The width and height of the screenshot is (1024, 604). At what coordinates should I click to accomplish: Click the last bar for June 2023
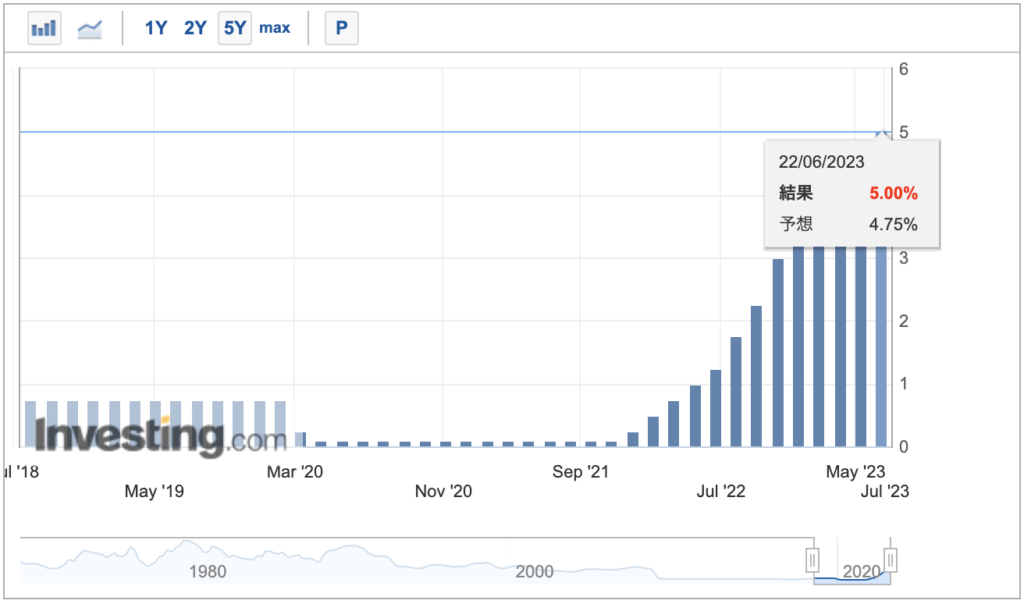point(882,346)
